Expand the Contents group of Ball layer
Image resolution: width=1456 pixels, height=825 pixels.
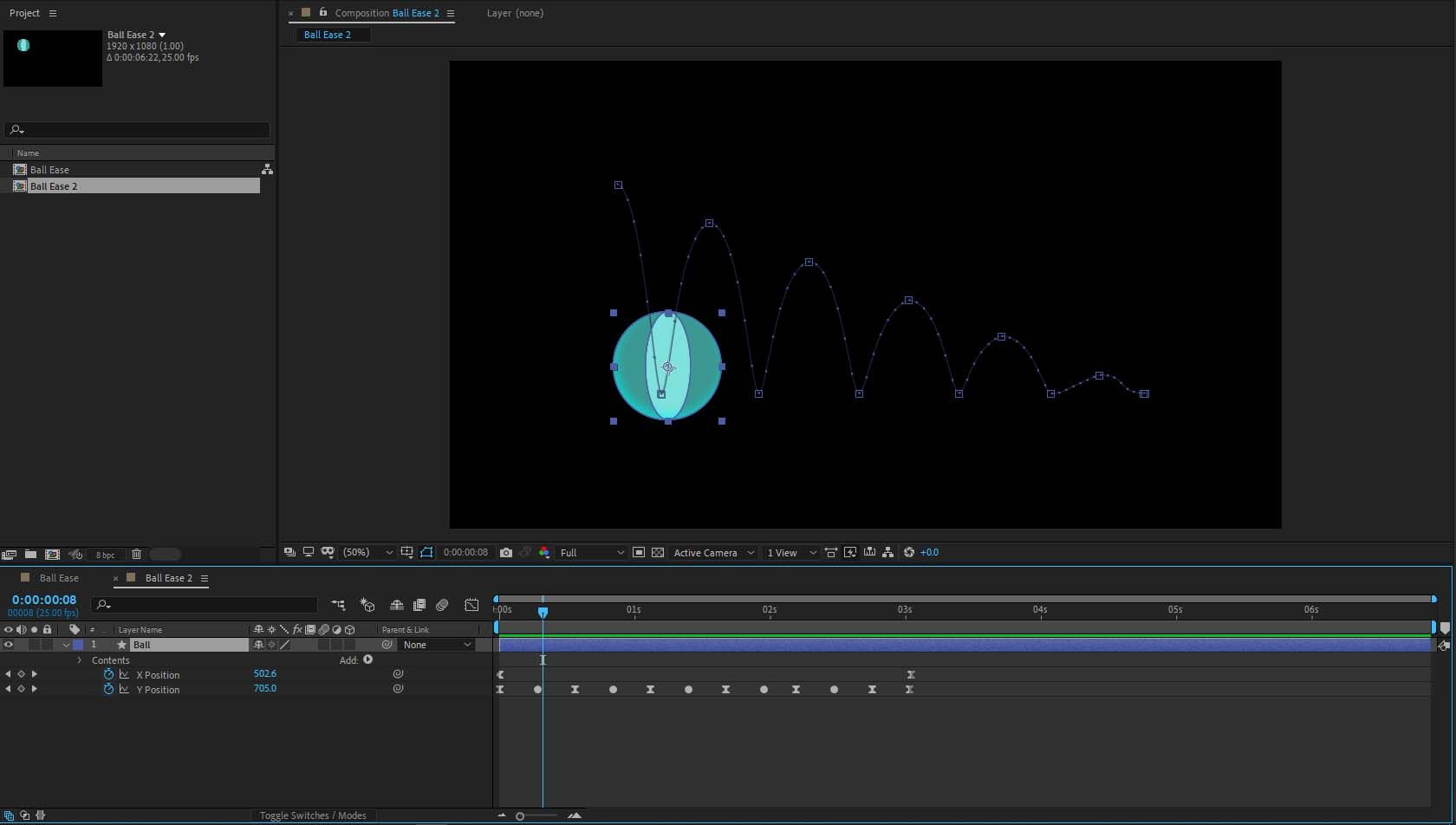tap(80, 660)
